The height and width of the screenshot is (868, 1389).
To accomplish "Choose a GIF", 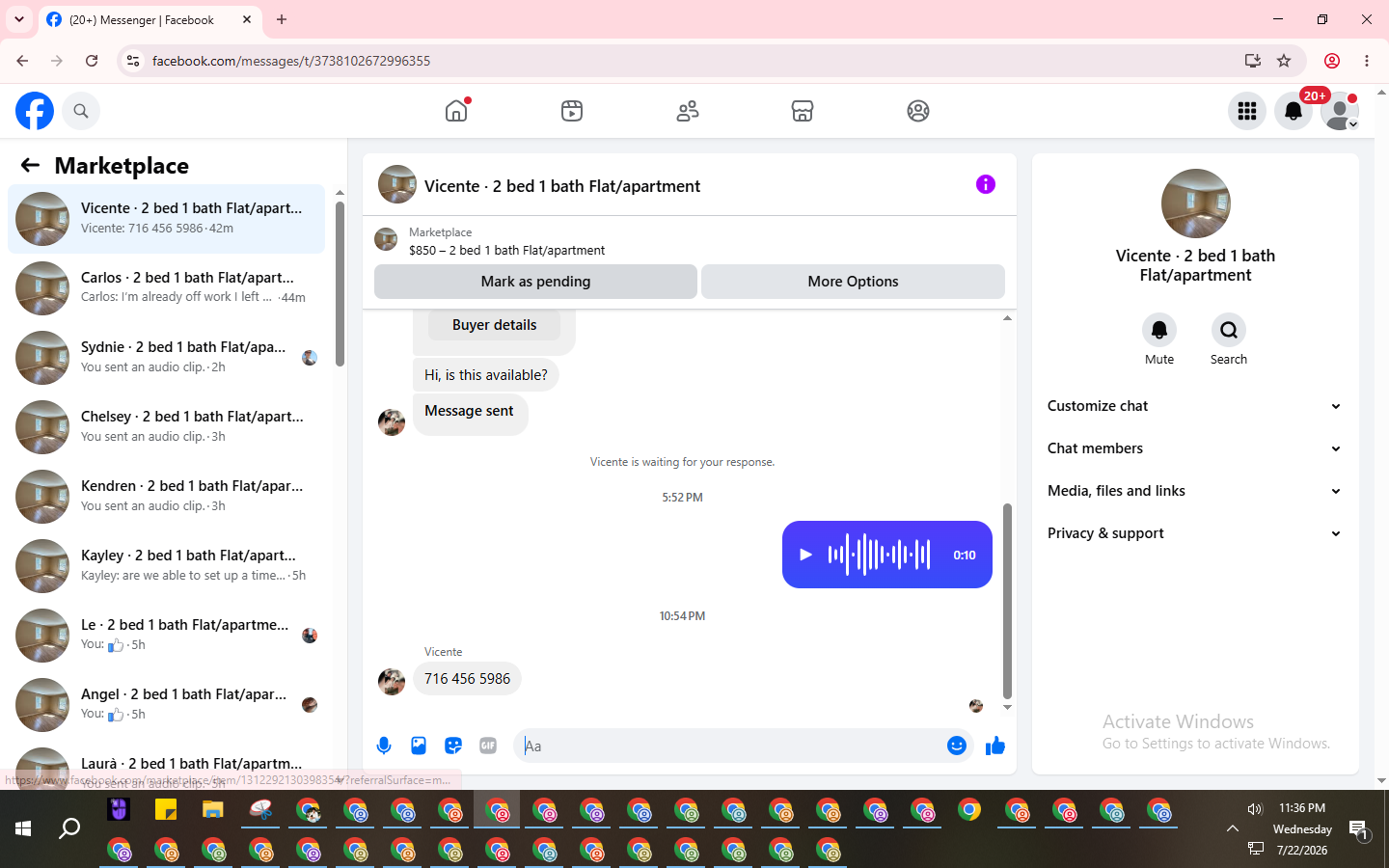I will [488, 746].
